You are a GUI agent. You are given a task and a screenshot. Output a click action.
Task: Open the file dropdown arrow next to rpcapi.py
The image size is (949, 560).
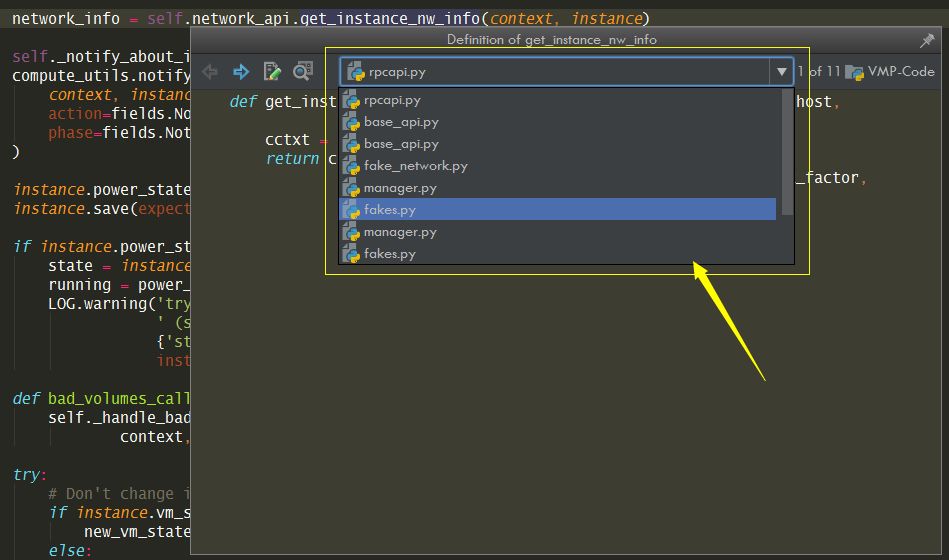coord(781,72)
